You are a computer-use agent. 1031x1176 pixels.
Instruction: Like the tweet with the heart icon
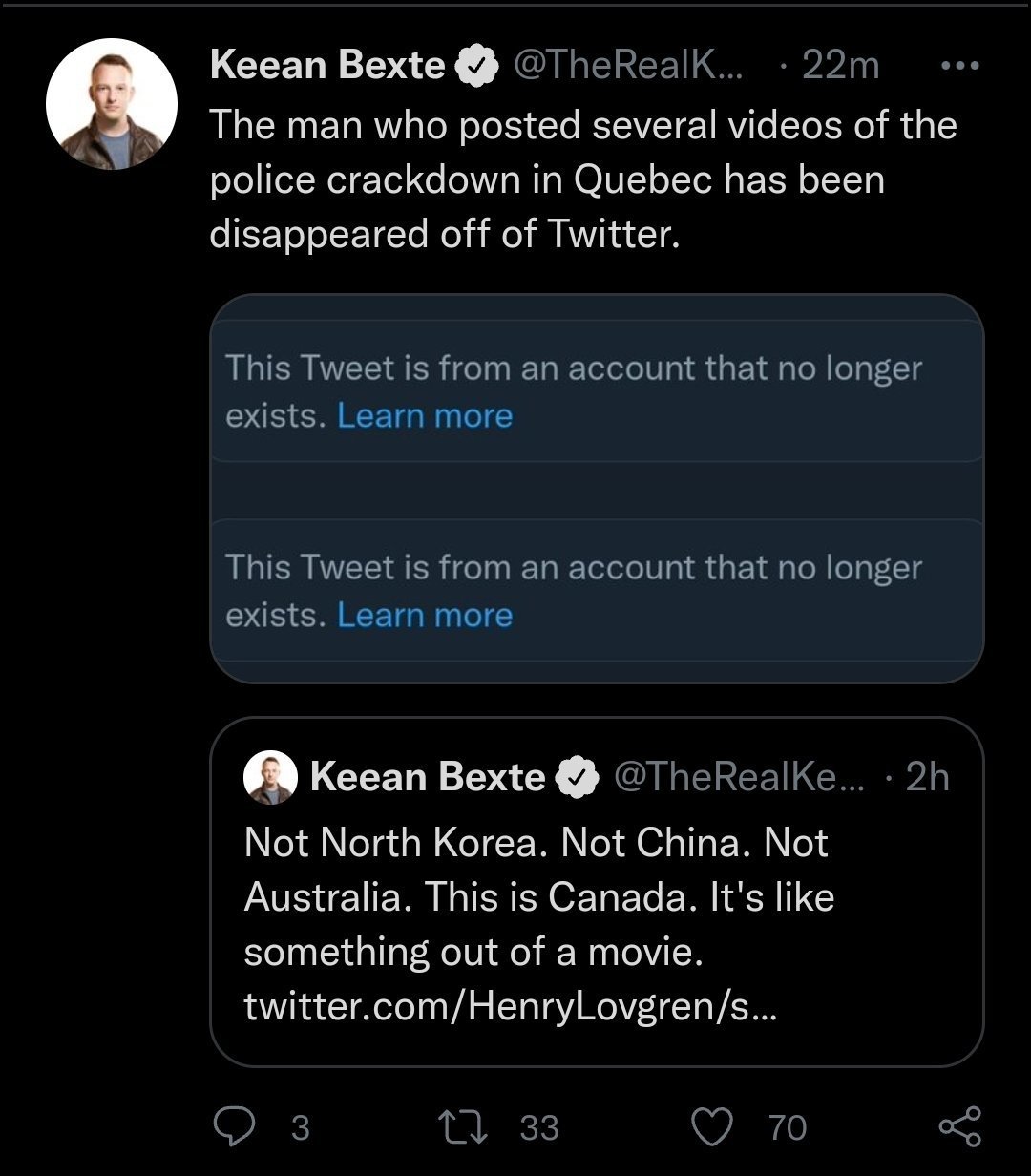tap(712, 1126)
